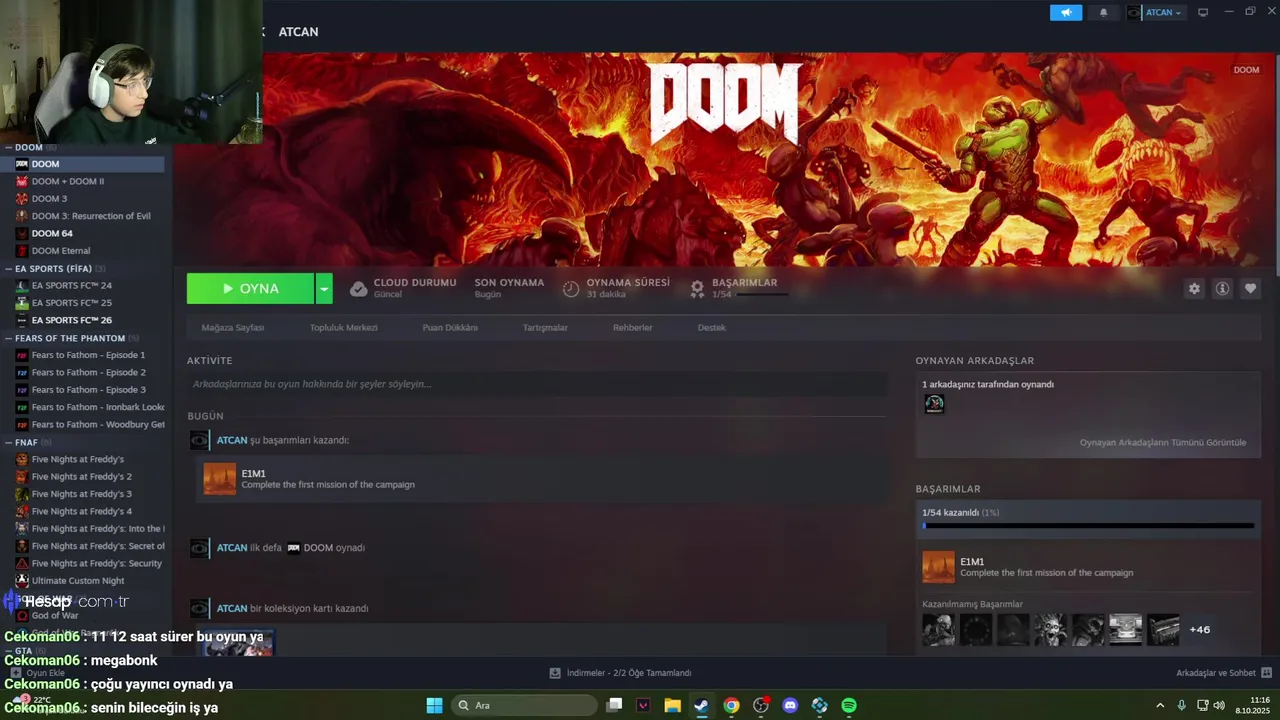Open File Explorer from taskbar

point(673,705)
